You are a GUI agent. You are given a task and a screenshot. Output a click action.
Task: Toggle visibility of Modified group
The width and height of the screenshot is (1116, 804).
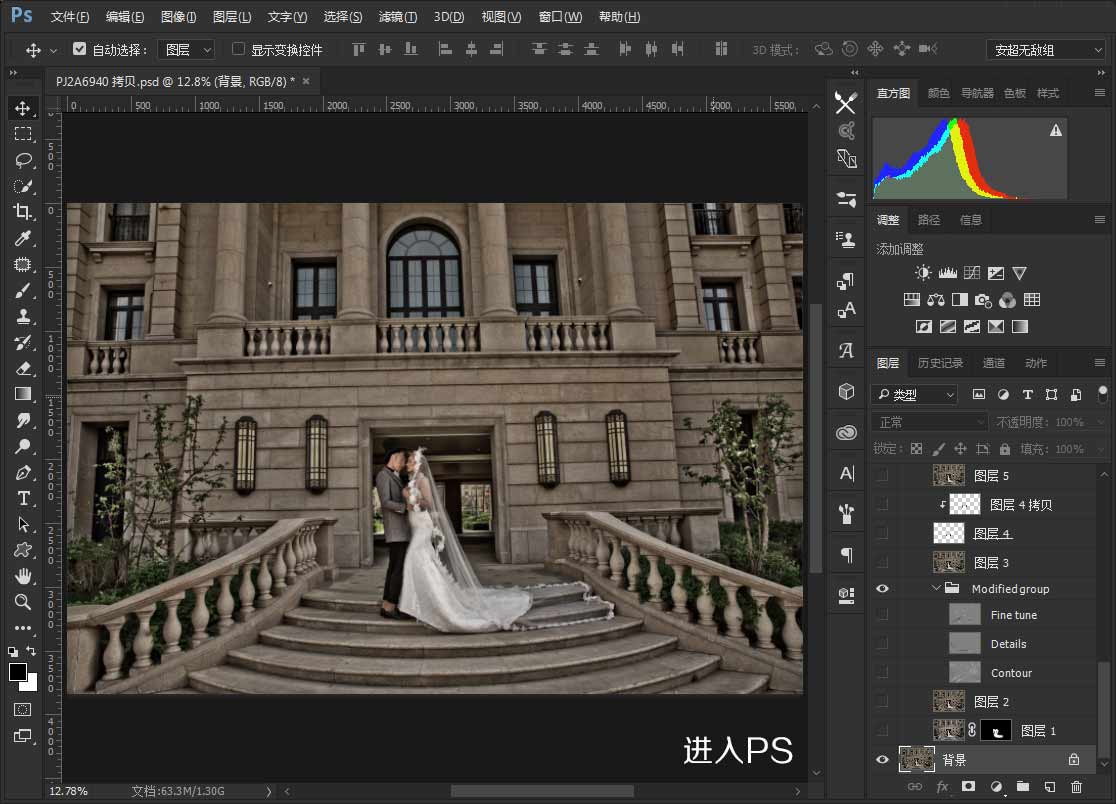[x=882, y=588]
